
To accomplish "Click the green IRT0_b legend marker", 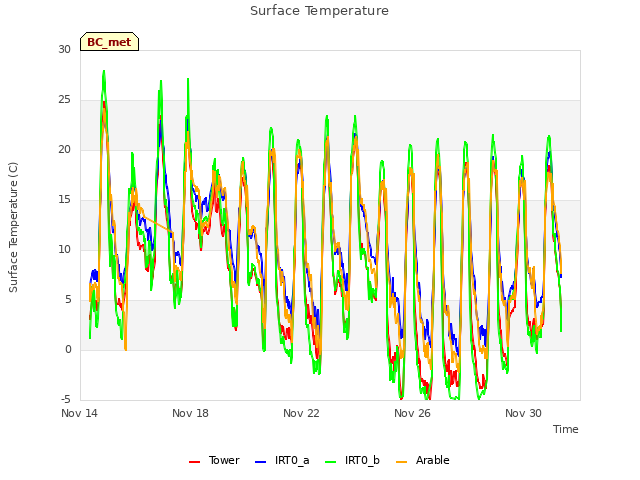I will click(x=331, y=462).
